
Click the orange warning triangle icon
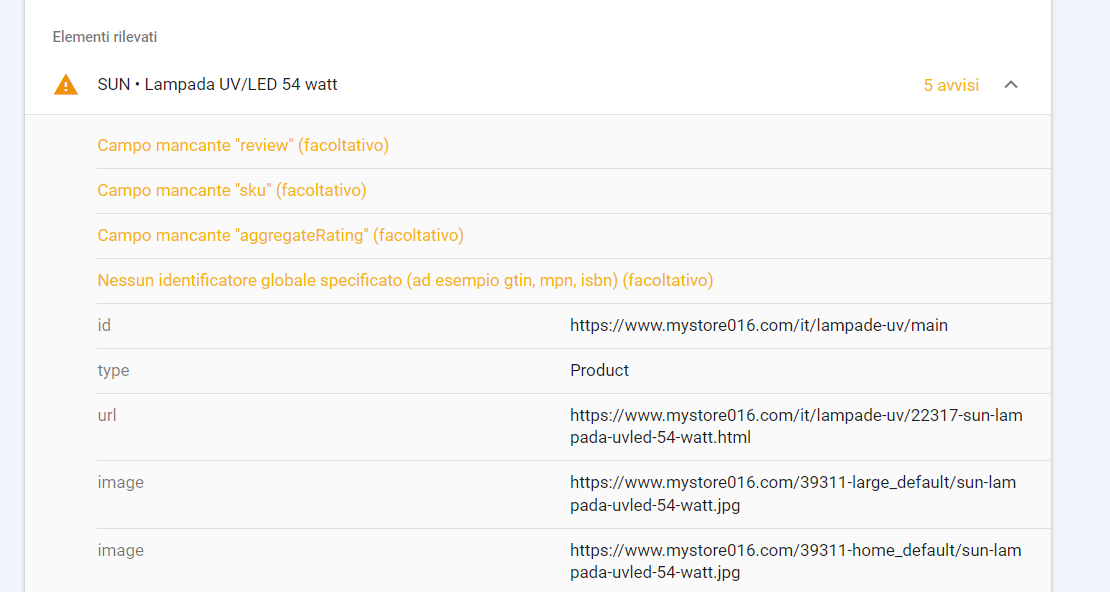pos(66,85)
